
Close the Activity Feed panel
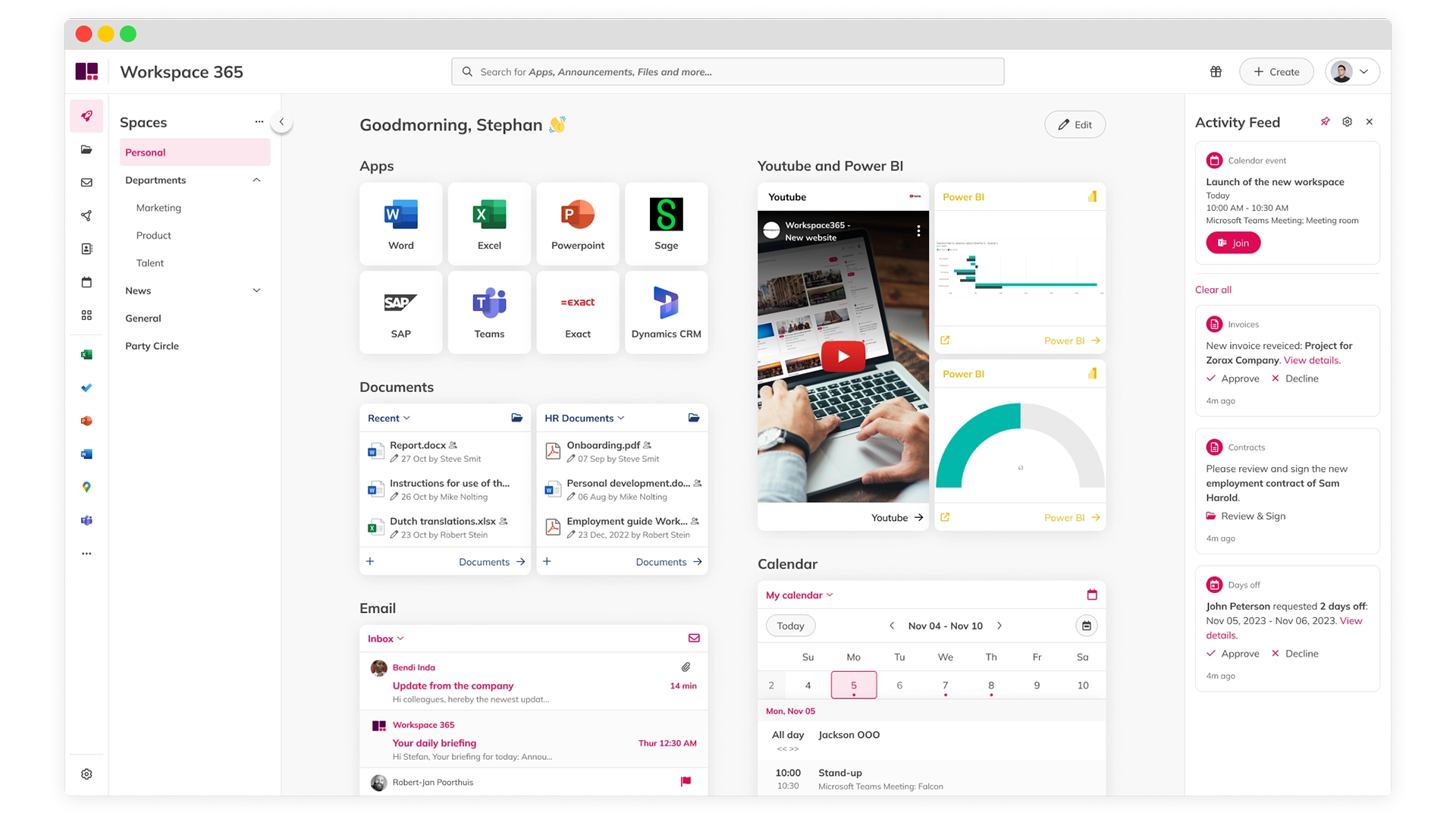click(1370, 121)
